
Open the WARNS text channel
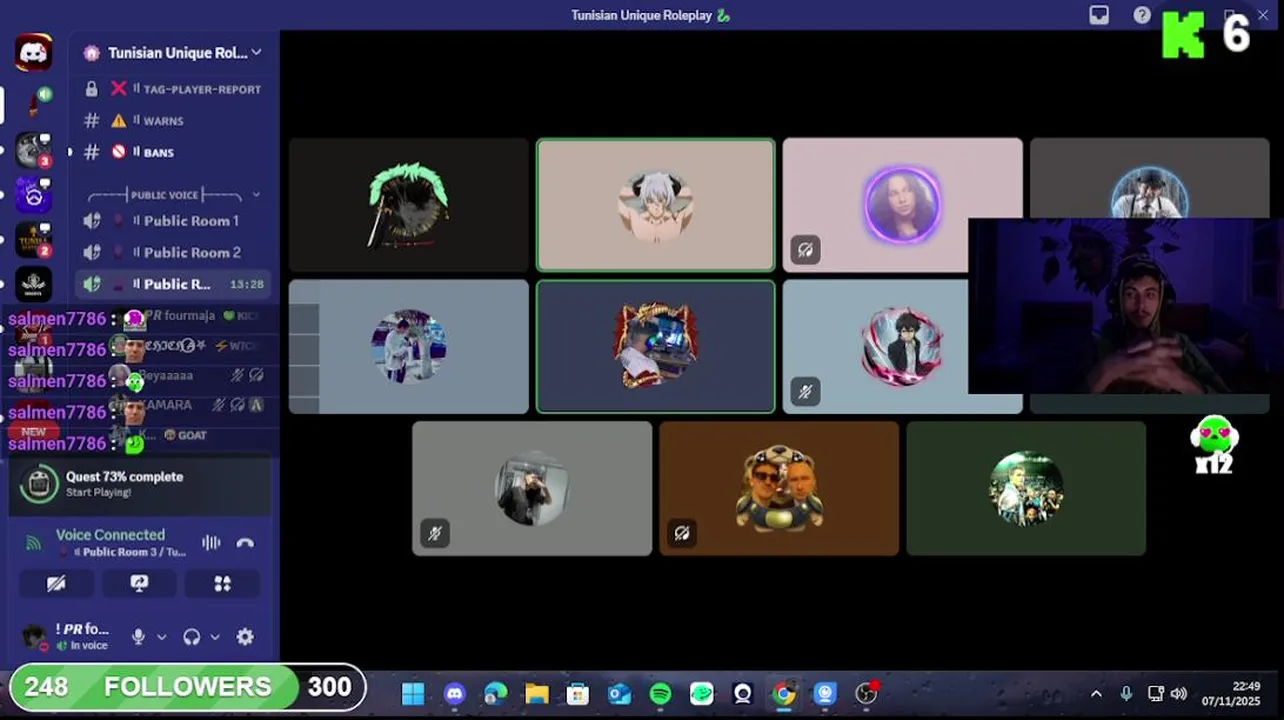(173, 121)
